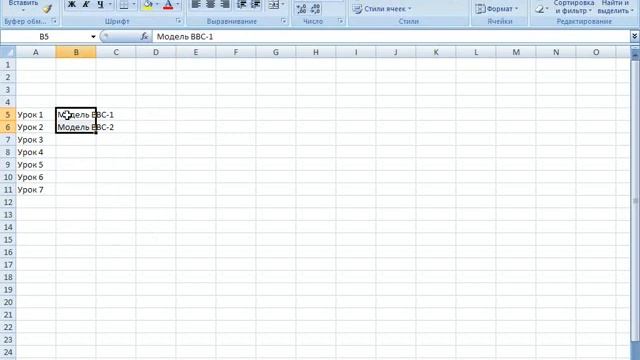Increase indent in the alignment group

[256, 4]
